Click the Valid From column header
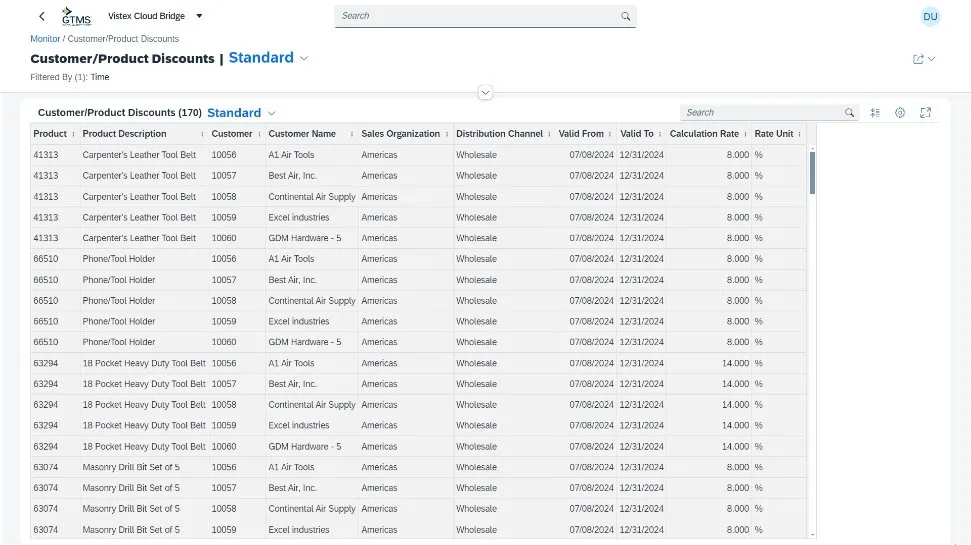971x545 pixels. (581, 134)
